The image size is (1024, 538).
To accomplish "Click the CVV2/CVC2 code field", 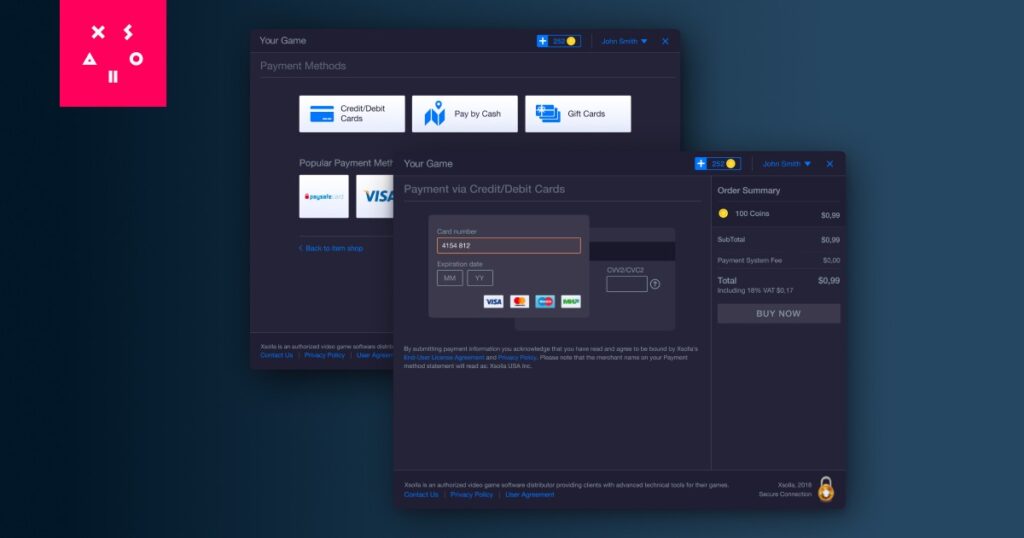I will click(x=627, y=284).
